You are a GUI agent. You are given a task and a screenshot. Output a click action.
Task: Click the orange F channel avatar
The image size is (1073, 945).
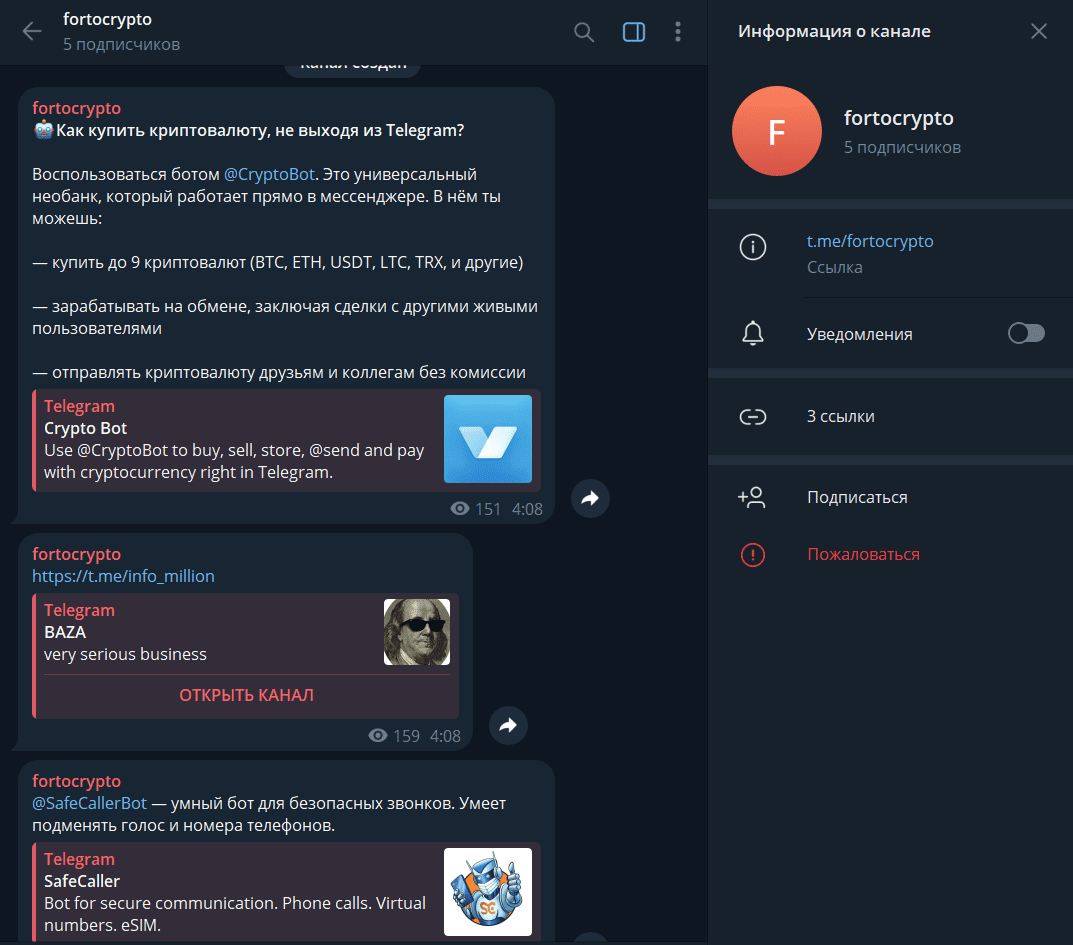pyautogui.click(x=777, y=131)
